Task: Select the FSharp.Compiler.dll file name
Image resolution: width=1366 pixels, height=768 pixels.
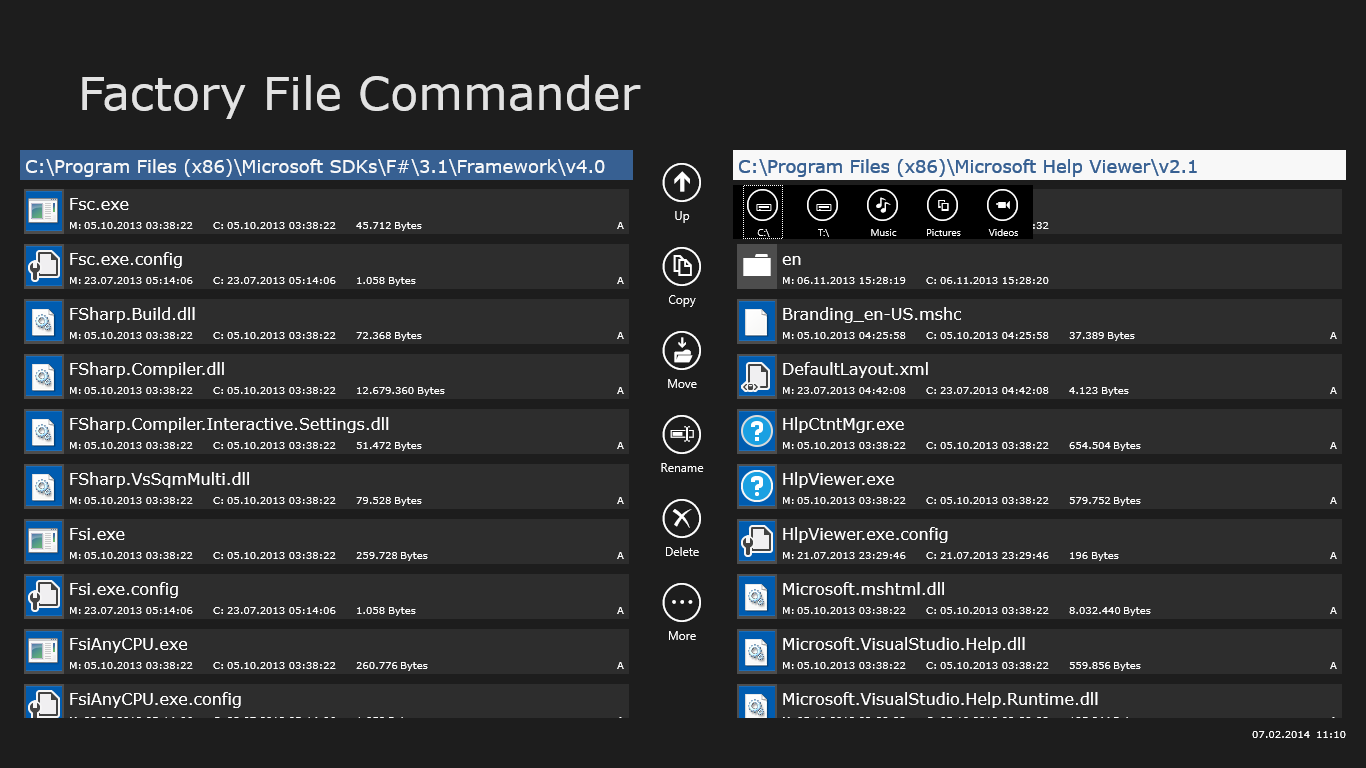Action: point(147,369)
